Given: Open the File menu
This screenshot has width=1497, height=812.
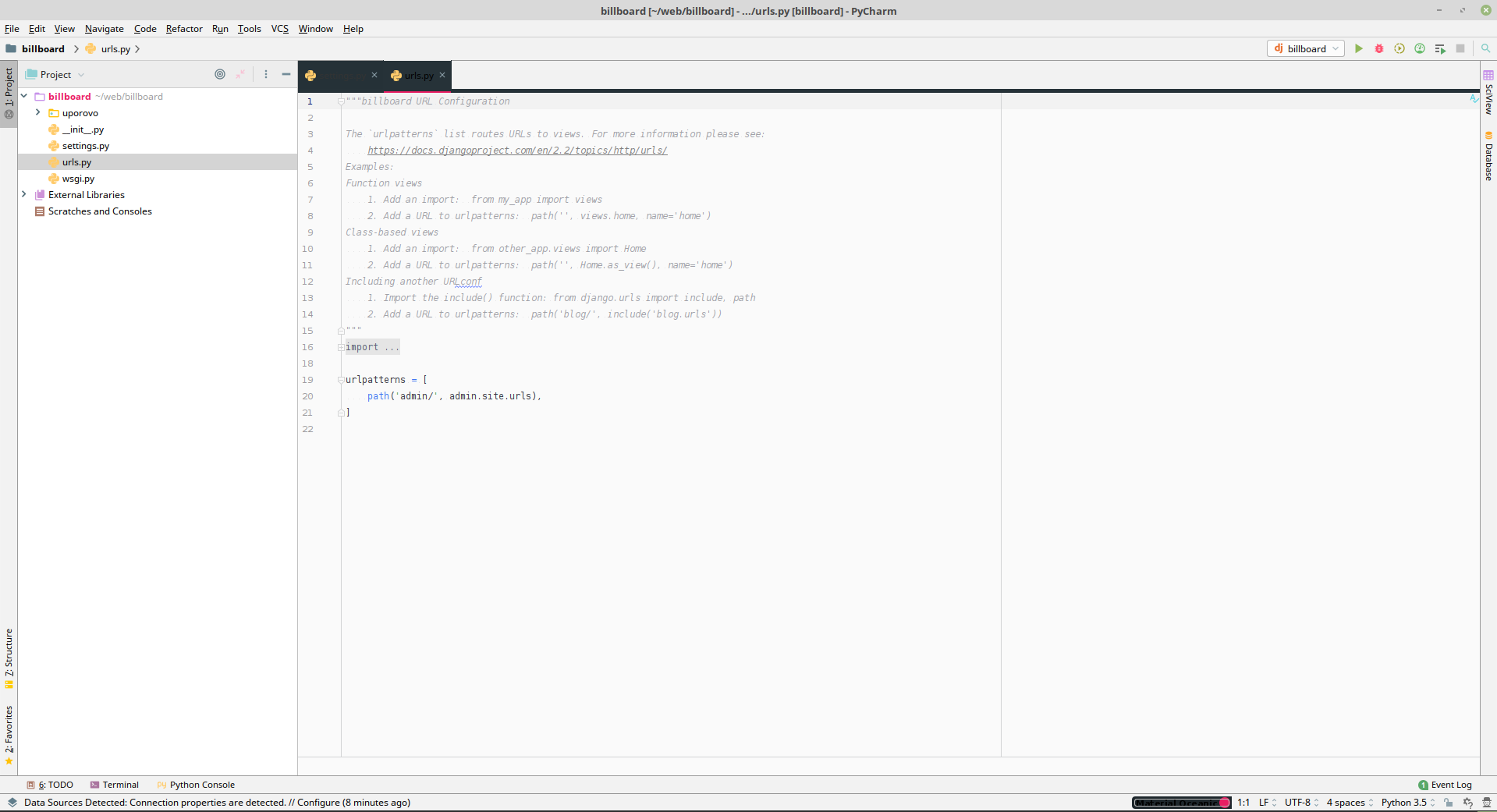Looking at the screenshot, I should click(12, 28).
